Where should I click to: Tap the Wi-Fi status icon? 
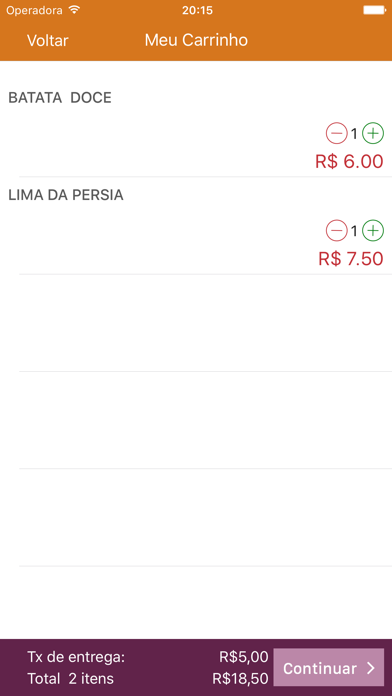coord(75,10)
